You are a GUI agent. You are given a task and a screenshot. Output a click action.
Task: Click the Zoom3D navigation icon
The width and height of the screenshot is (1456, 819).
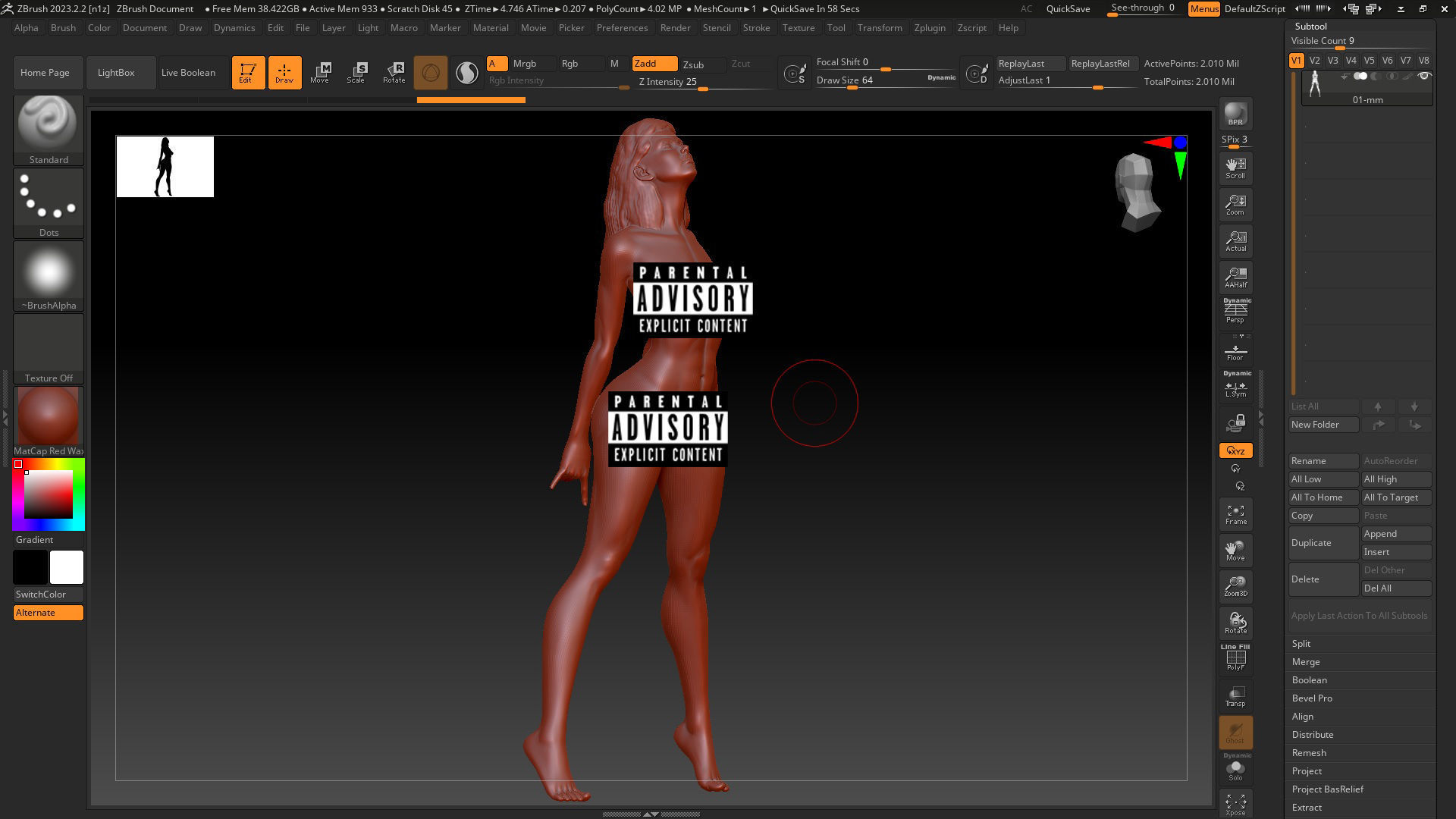click(x=1235, y=586)
